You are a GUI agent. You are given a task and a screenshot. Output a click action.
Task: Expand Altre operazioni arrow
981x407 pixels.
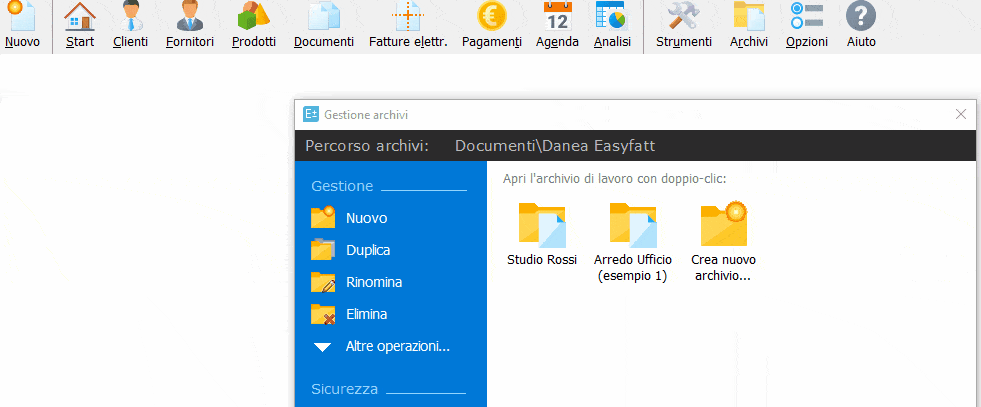(x=322, y=346)
